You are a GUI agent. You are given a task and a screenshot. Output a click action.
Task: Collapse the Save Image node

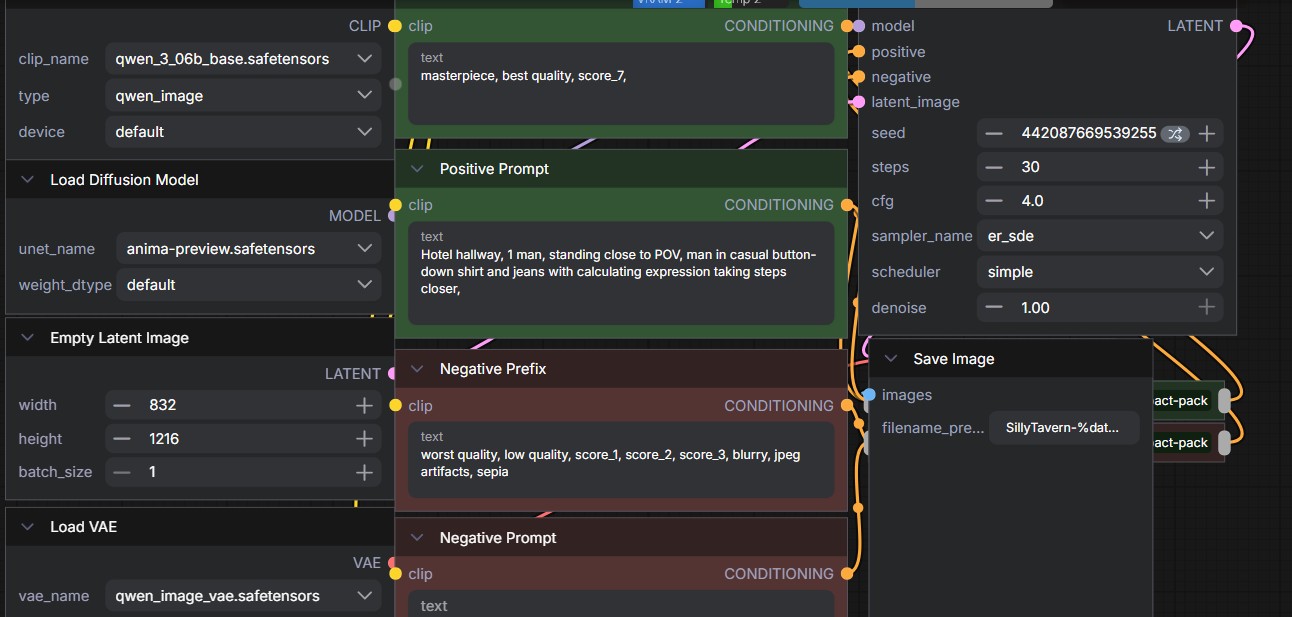pos(890,359)
